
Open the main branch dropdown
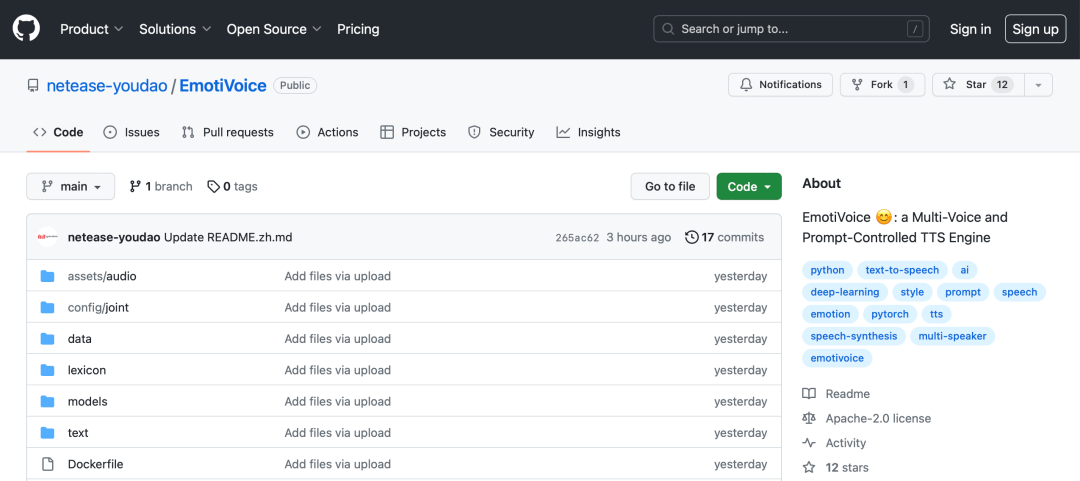(x=71, y=187)
